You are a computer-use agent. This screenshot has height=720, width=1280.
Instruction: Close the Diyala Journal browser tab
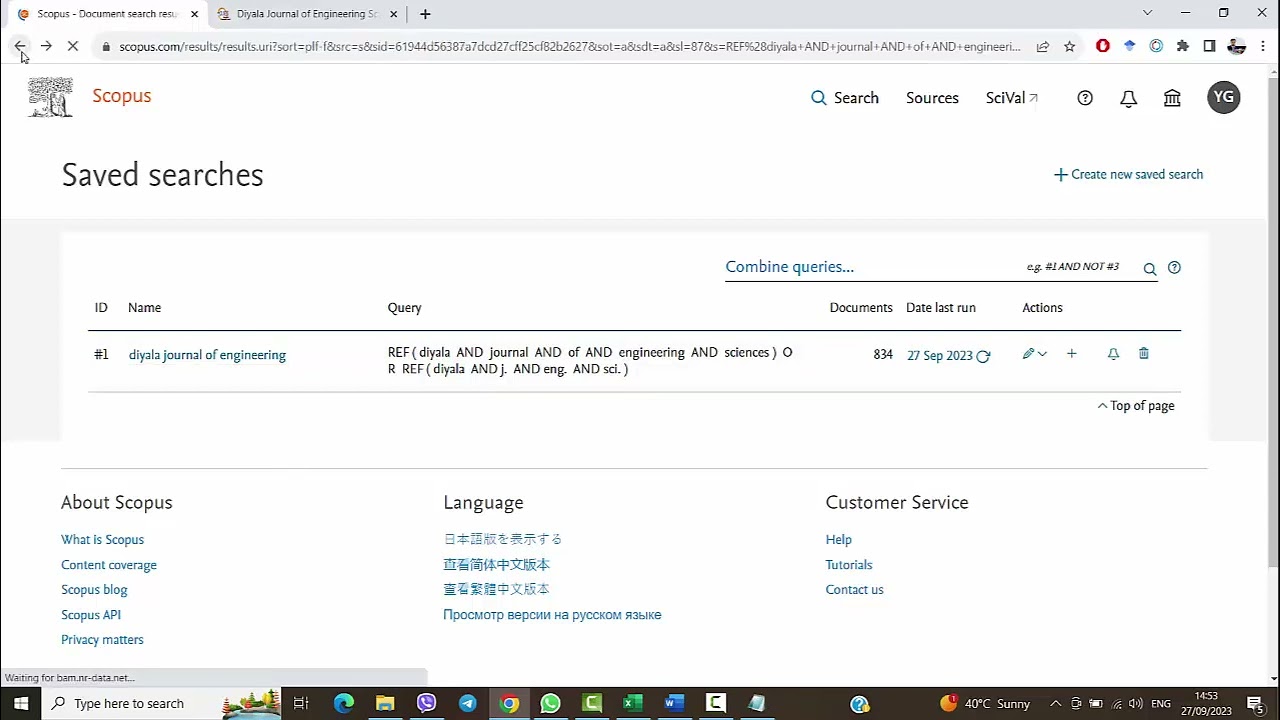pyautogui.click(x=393, y=14)
